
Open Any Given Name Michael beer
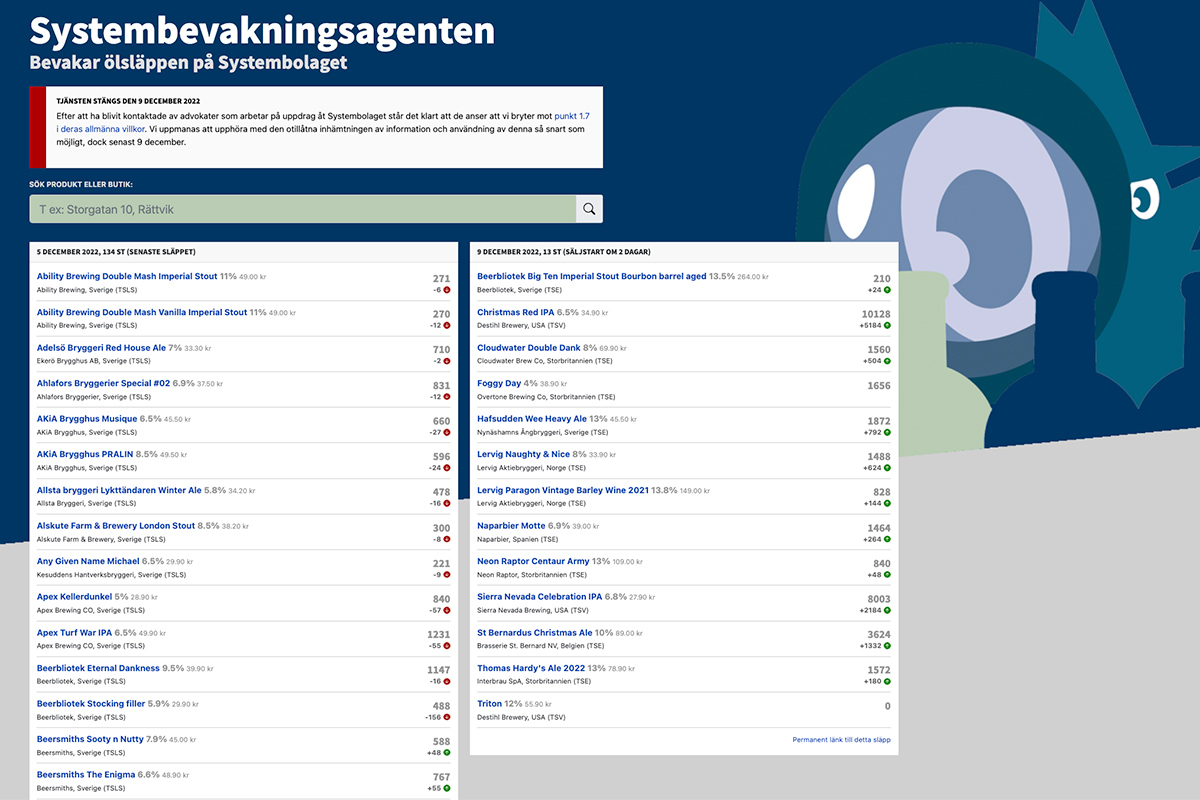tap(88, 562)
